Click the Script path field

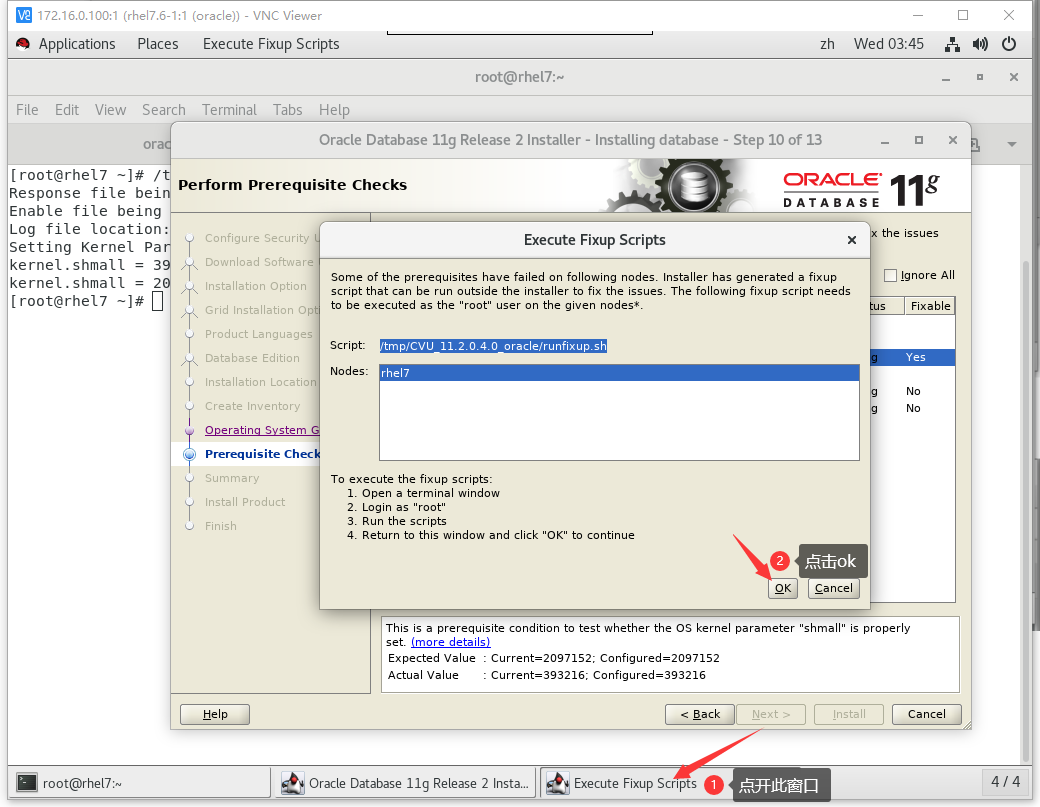point(493,345)
